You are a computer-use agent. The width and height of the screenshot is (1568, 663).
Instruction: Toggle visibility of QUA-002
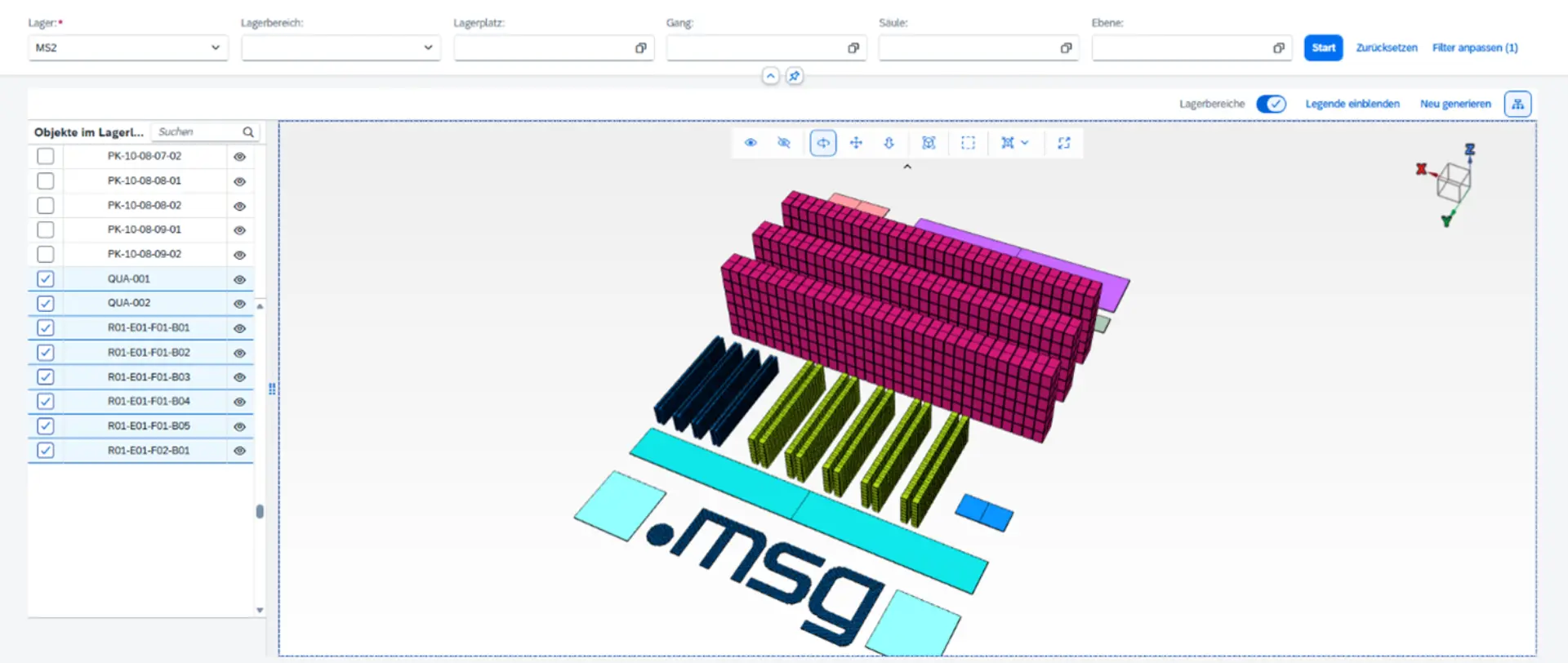239,304
